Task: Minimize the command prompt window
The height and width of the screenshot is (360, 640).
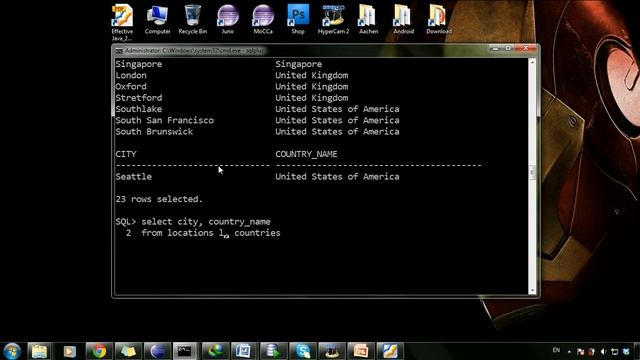Action: coord(496,48)
